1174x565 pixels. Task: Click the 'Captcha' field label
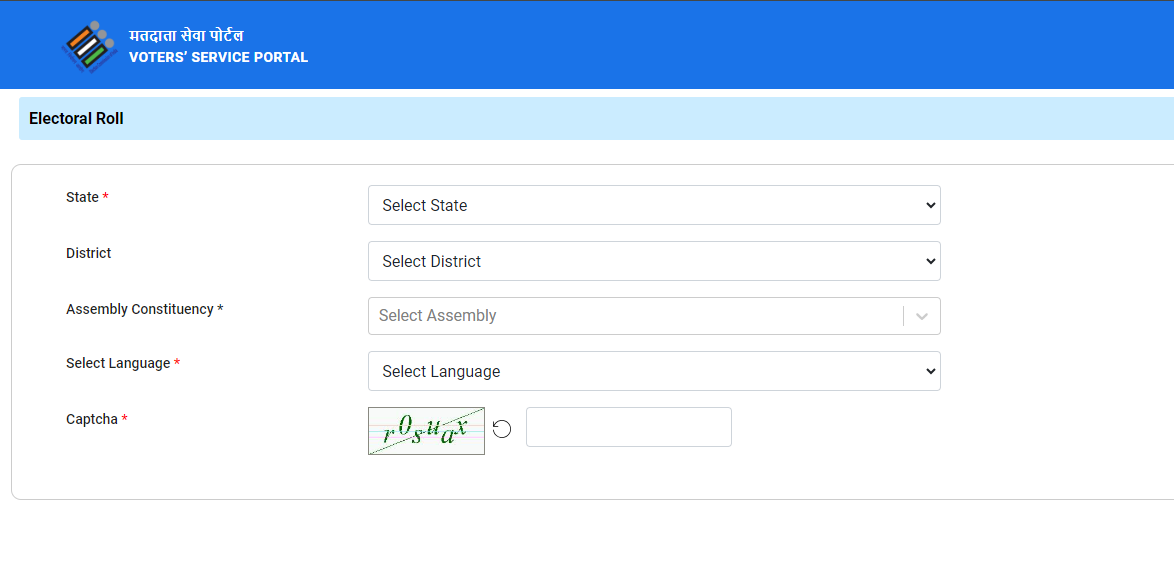pyautogui.click(x=92, y=419)
